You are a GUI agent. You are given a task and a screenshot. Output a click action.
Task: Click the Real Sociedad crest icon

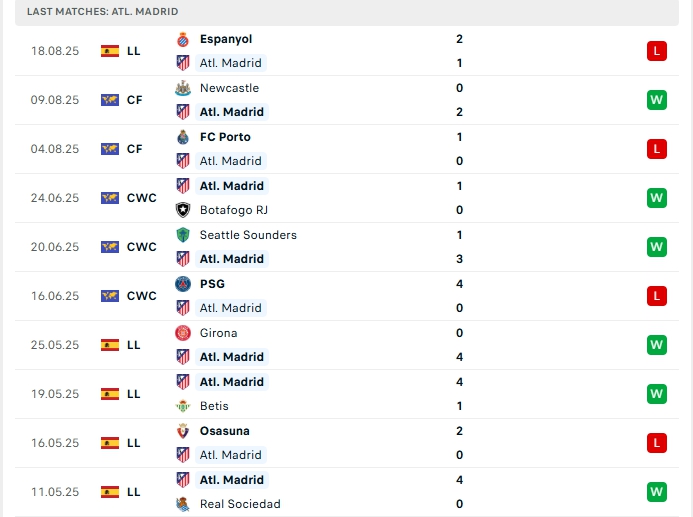(x=183, y=504)
